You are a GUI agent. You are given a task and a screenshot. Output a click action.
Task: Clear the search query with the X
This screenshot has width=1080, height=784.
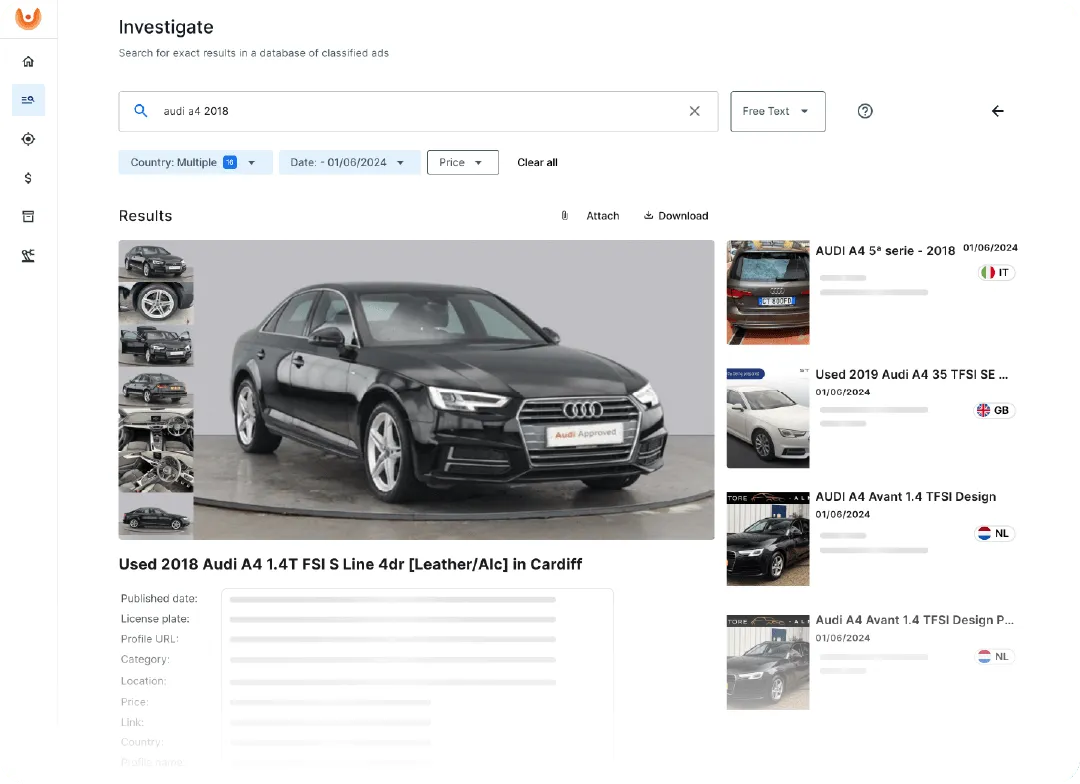[694, 111]
